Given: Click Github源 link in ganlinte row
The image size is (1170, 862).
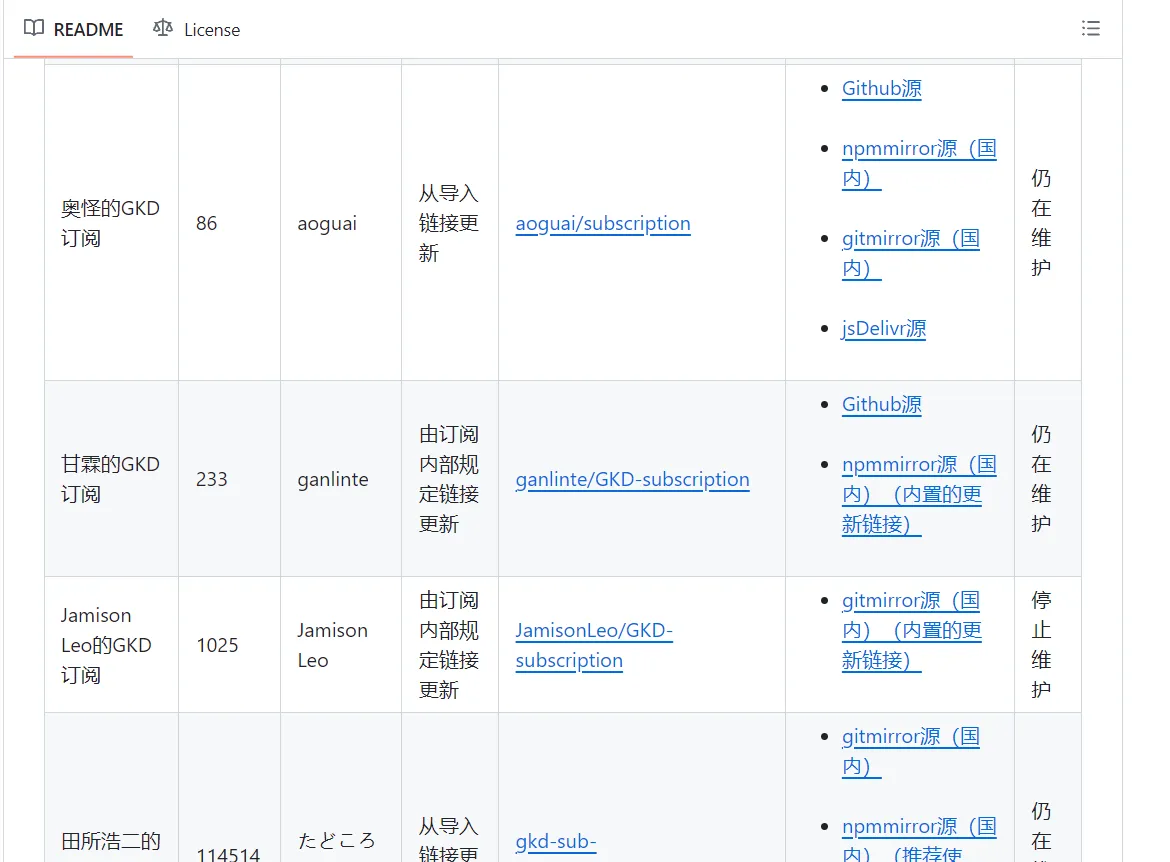Looking at the screenshot, I should click(881, 404).
